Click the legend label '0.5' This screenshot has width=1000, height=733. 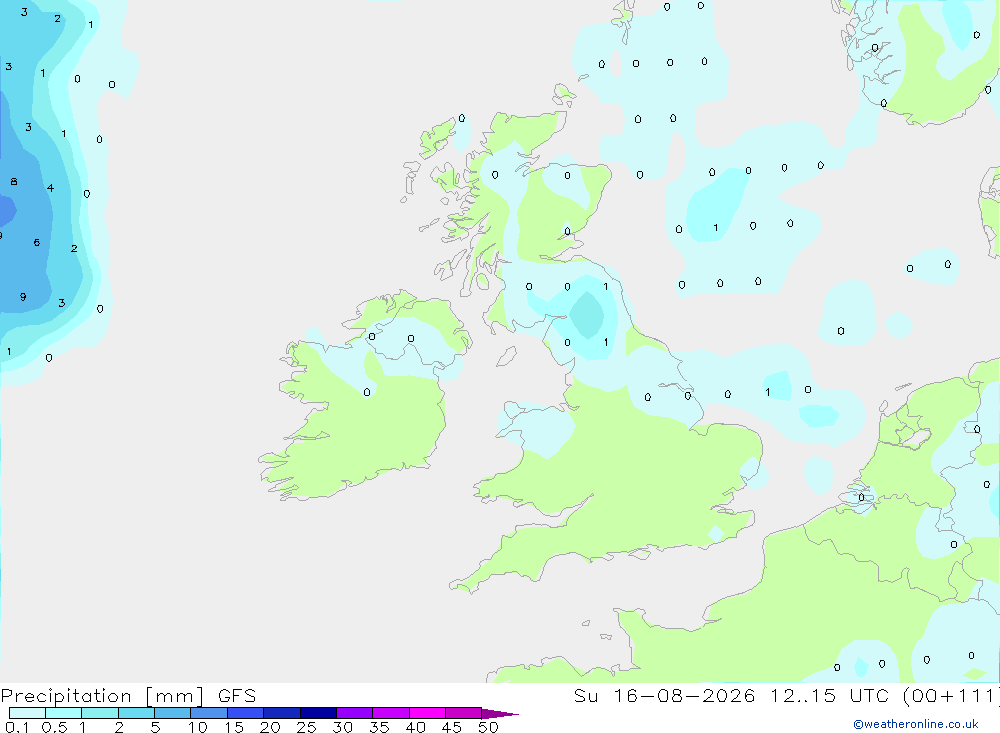click(x=54, y=727)
